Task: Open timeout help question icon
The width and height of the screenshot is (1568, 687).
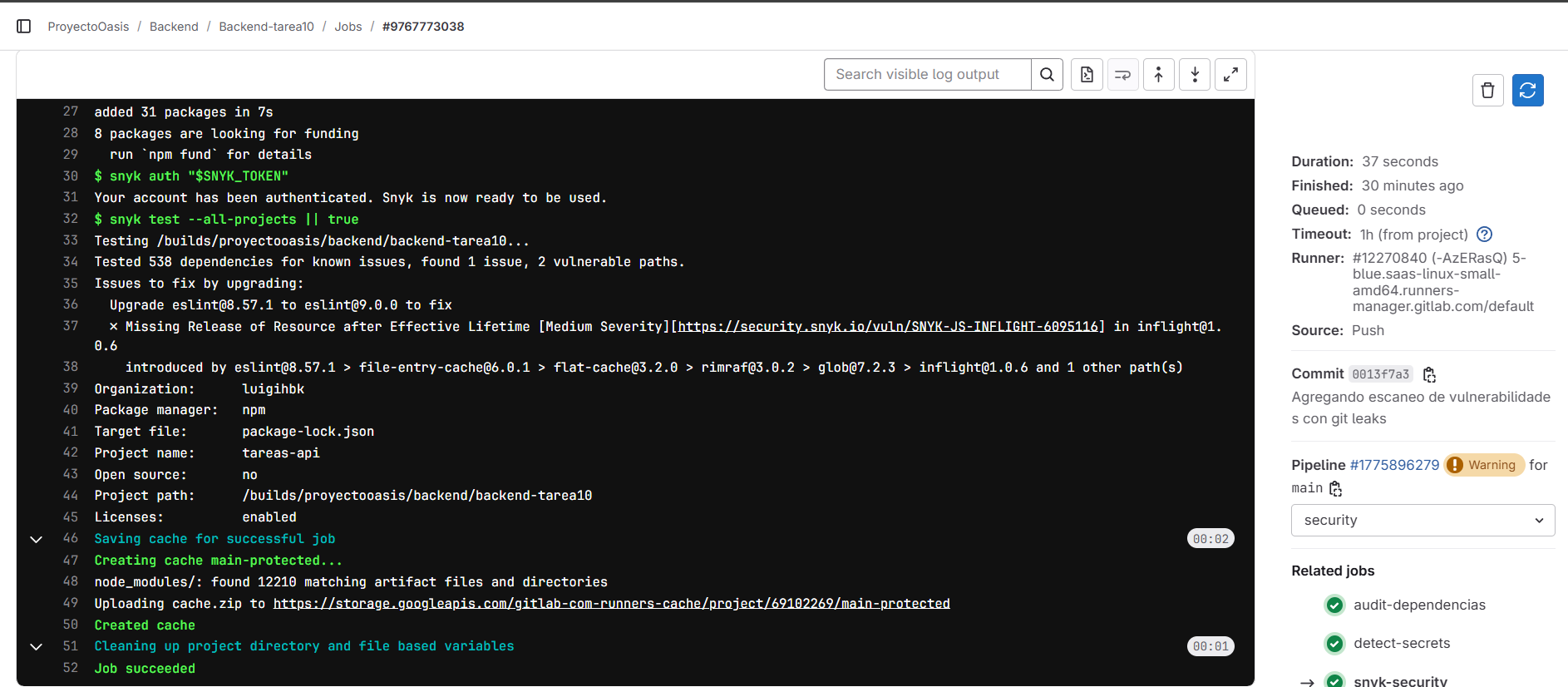Action: [1485, 235]
